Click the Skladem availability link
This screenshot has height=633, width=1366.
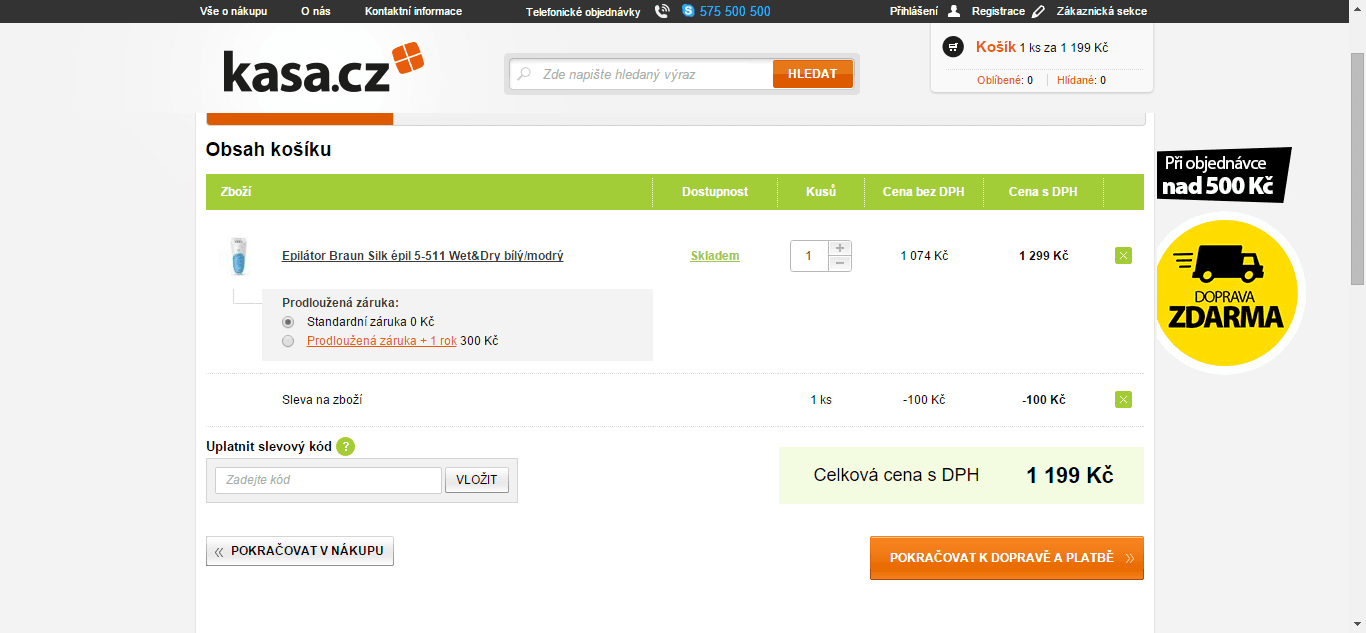(715, 256)
